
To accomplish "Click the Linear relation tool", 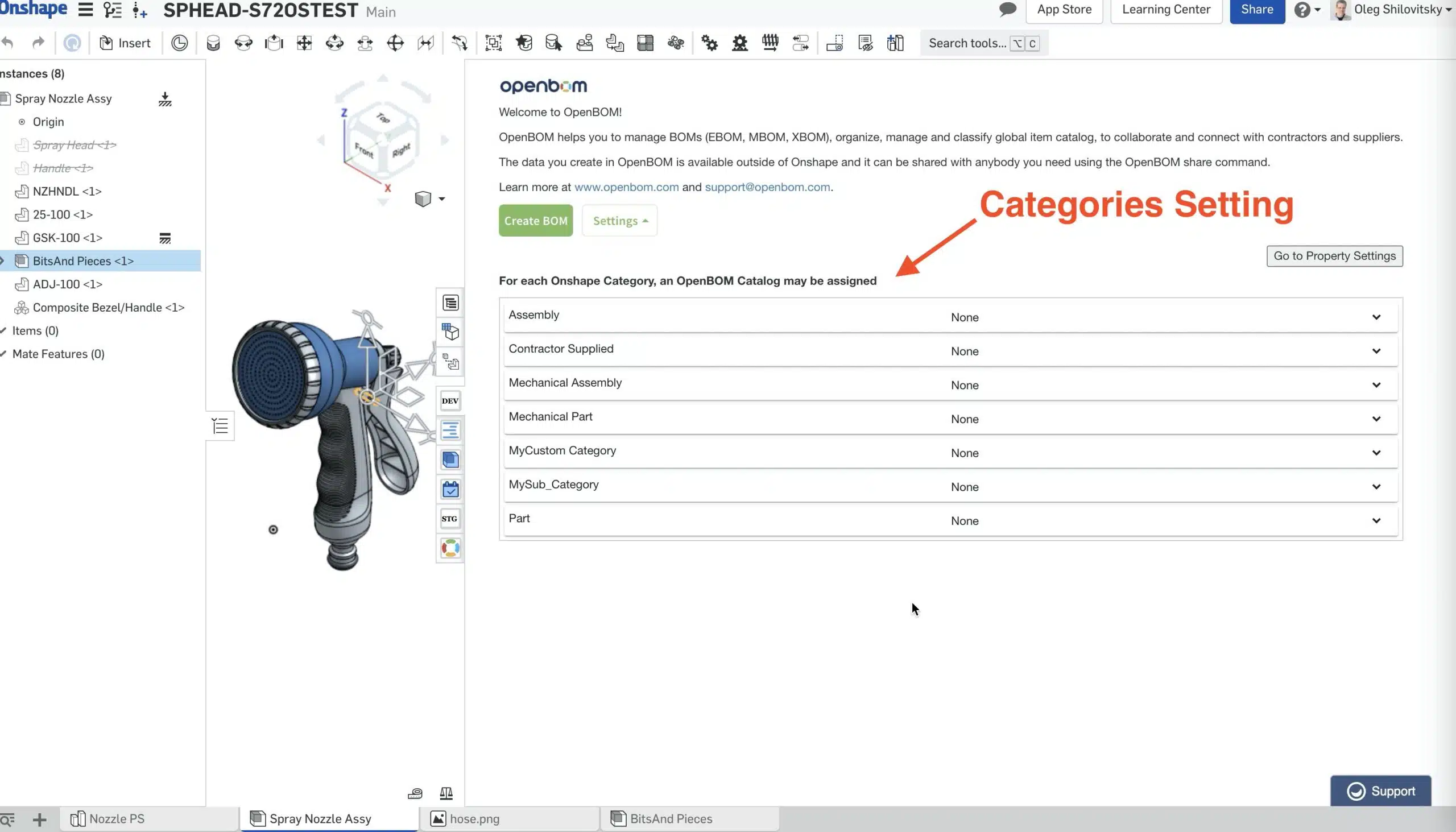I will [801, 43].
